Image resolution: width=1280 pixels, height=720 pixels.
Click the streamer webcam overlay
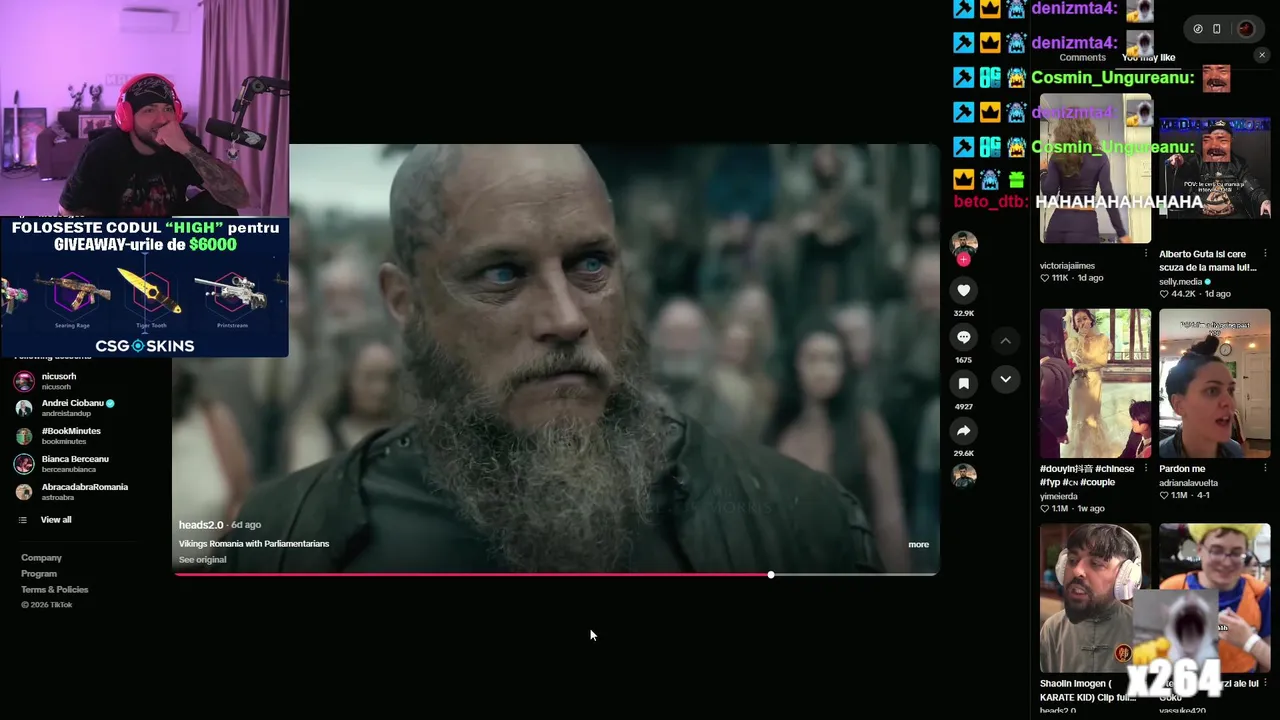144,107
